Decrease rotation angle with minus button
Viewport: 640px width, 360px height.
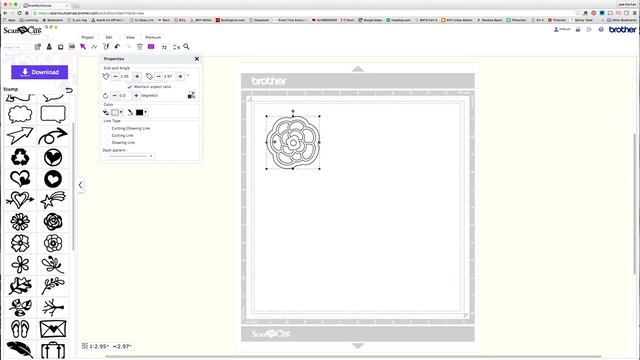click(x=114, y=96)
